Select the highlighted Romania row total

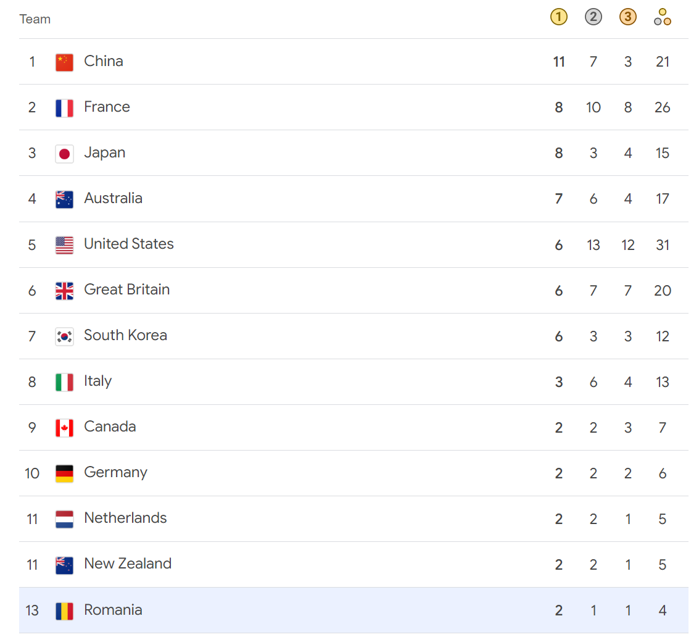click(662, 611)
